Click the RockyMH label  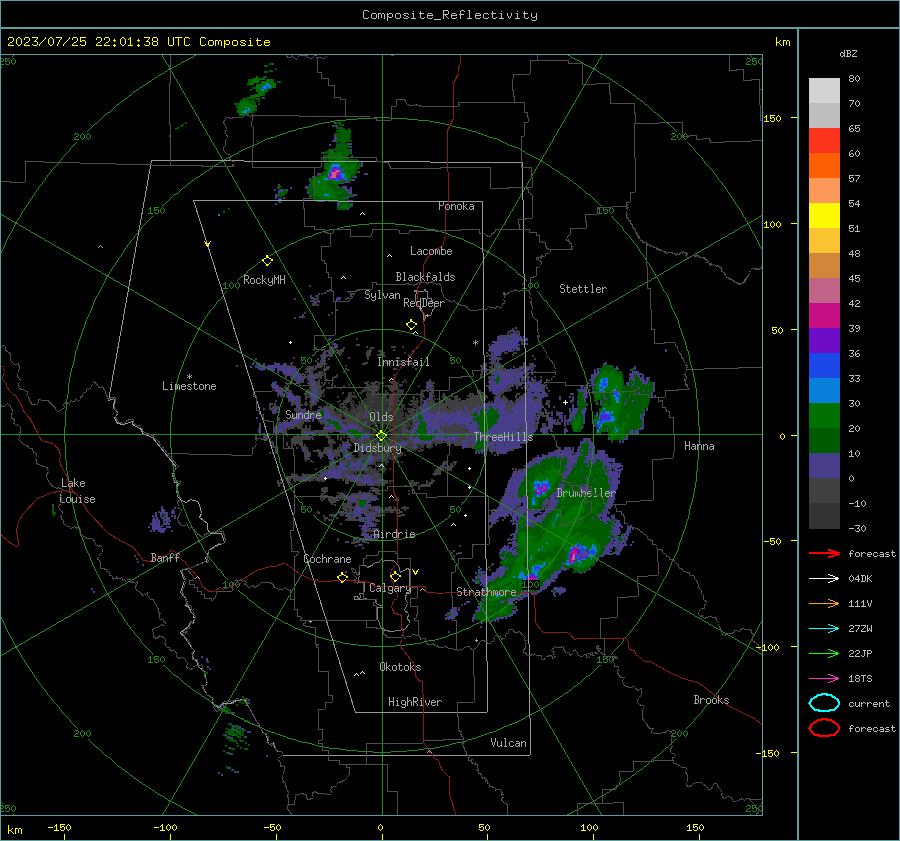pos(264,280)
